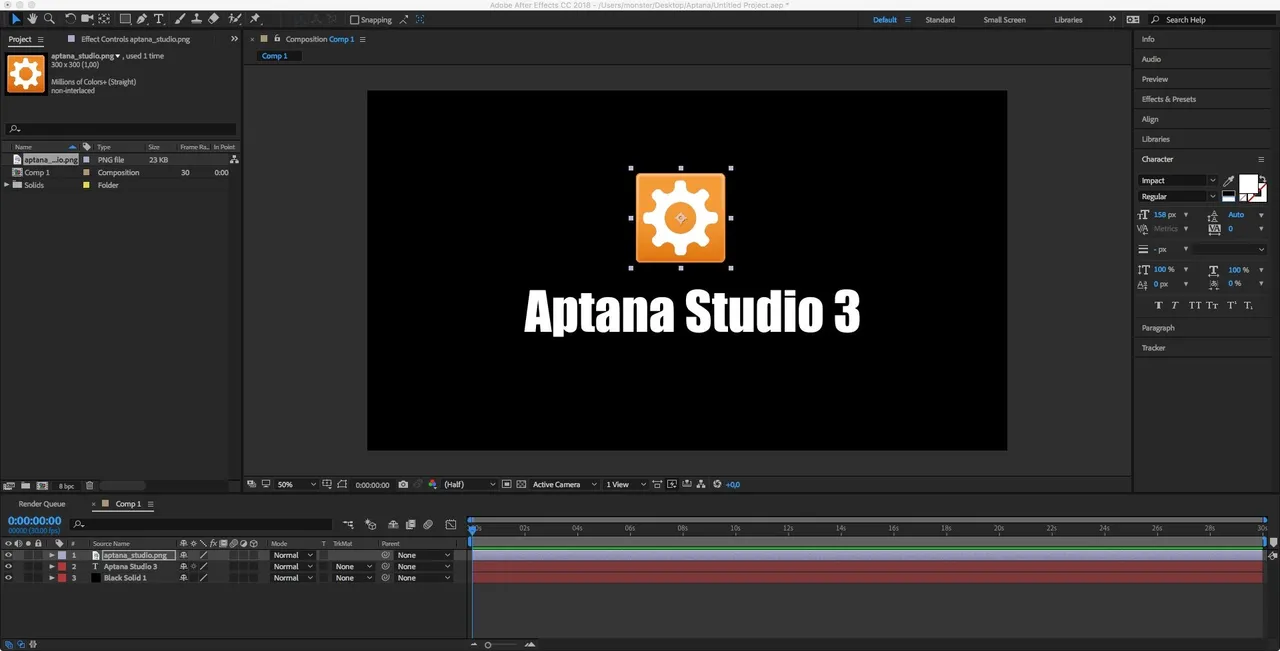Select the Brush tool
This screenshot has width=1280, height=651.
180,19
